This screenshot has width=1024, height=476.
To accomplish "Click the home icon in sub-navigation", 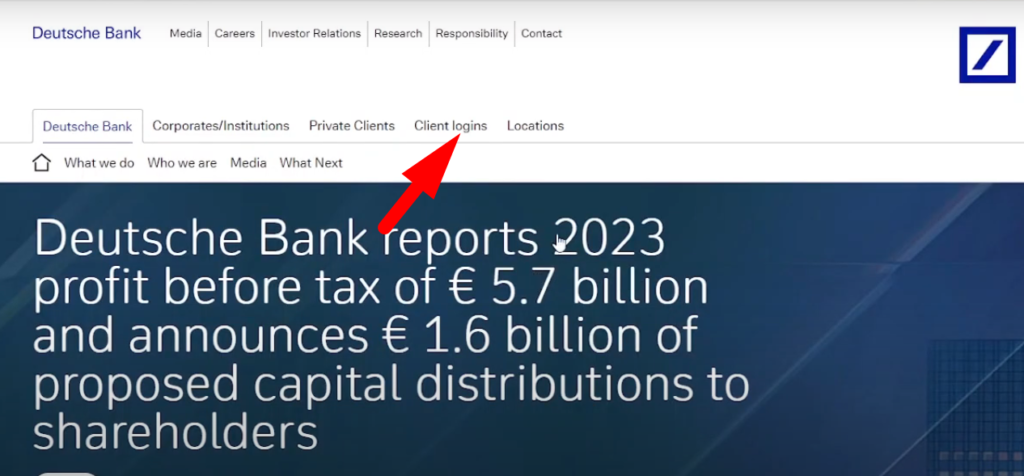I will tap(42, 163).
